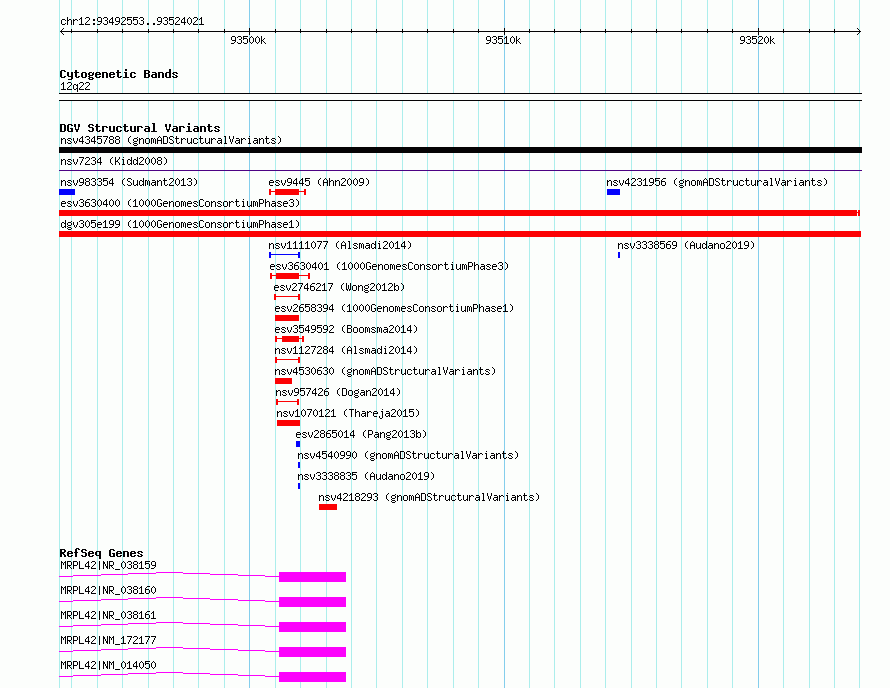
Task: Click nsv1070121 (Thareja2015) label
Action: click(349, 413)
